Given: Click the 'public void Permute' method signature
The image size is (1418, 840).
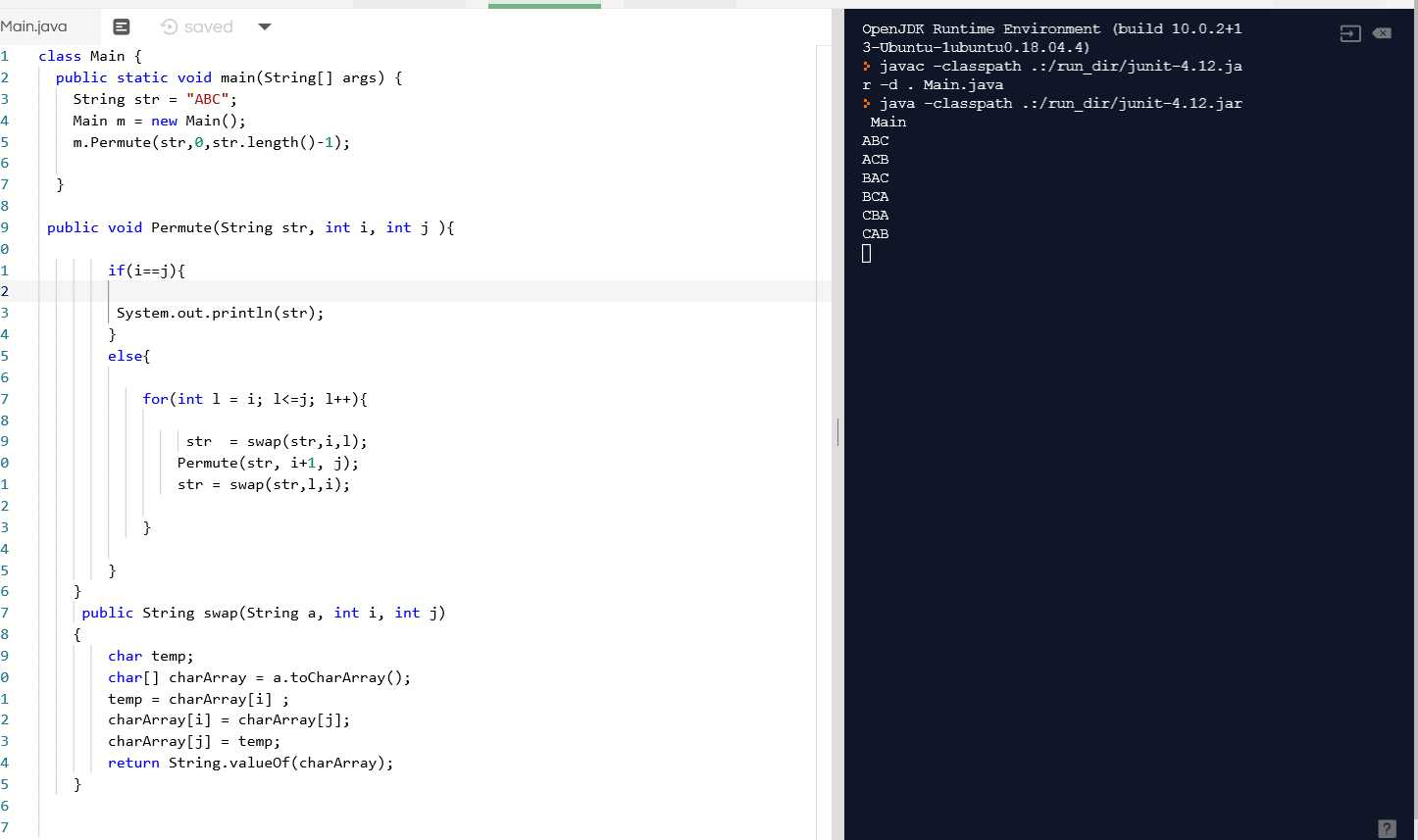Looking at the screenshot, I should (250, 227).
